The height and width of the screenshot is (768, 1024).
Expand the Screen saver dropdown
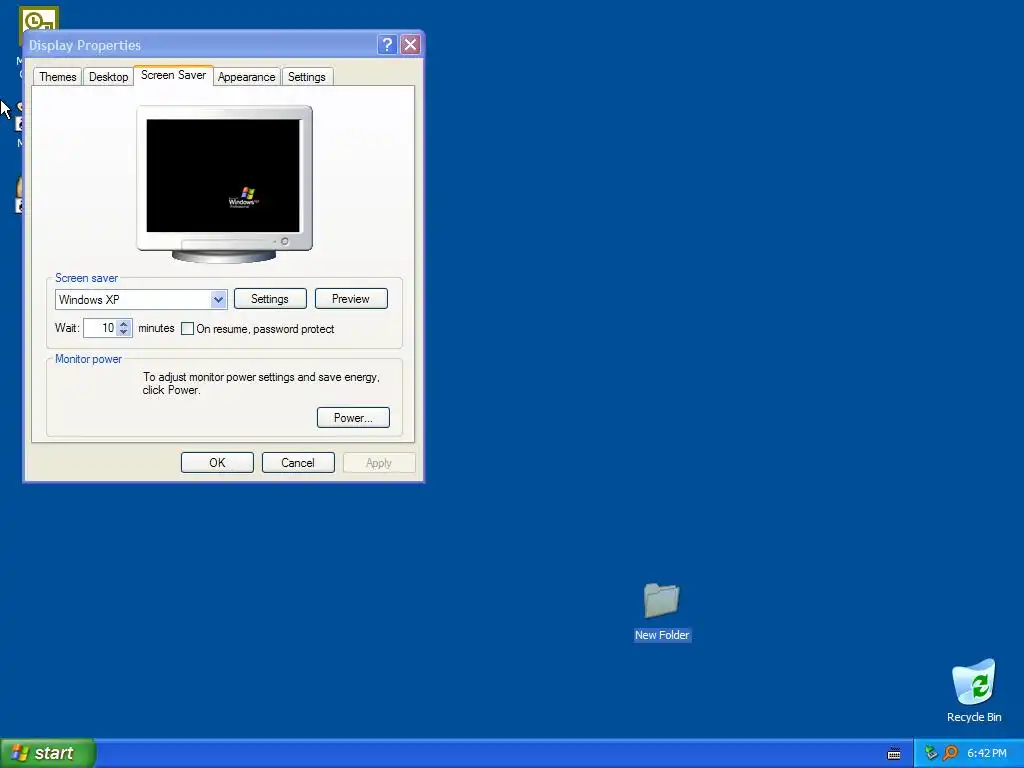point(218,300)
